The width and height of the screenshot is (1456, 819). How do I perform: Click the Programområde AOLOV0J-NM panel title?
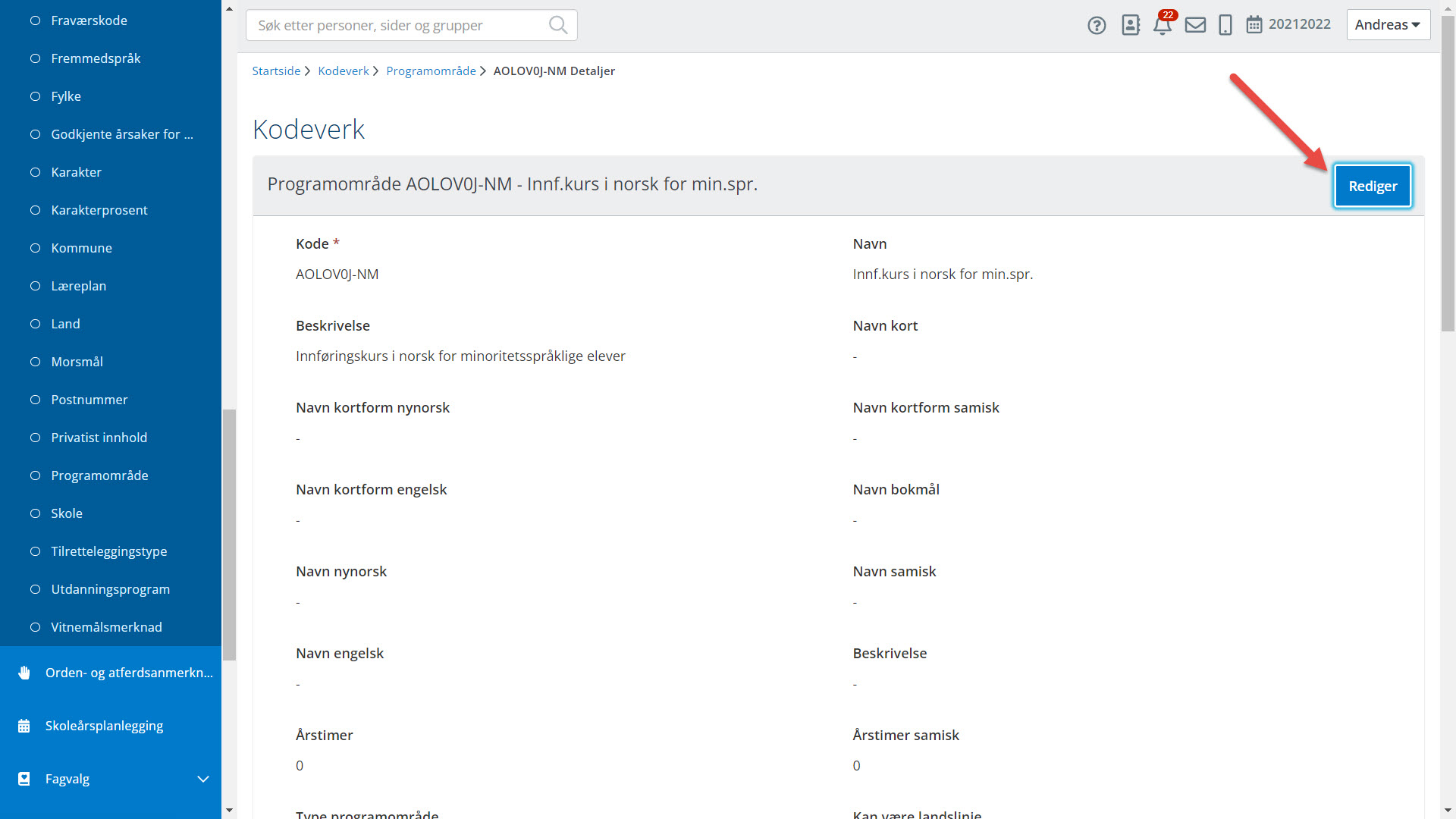tap(513, 184)
